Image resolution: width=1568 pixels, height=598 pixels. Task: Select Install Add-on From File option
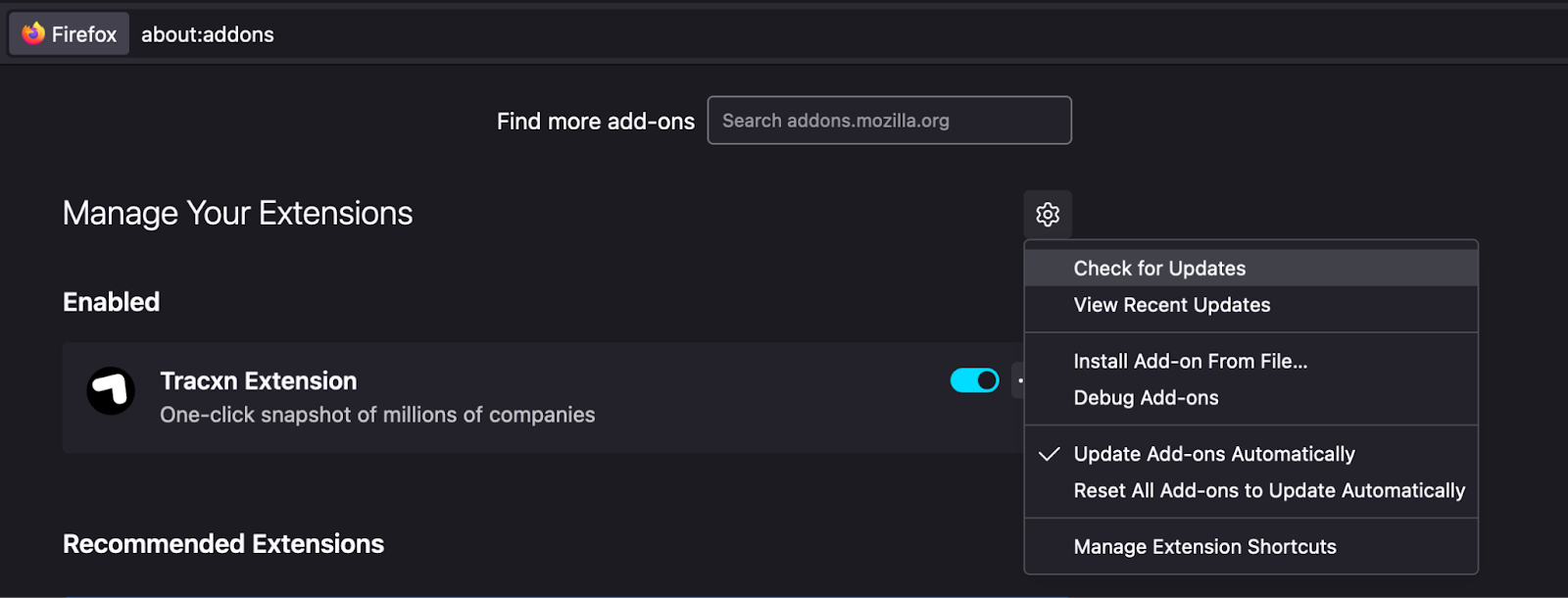(1190, 362)
